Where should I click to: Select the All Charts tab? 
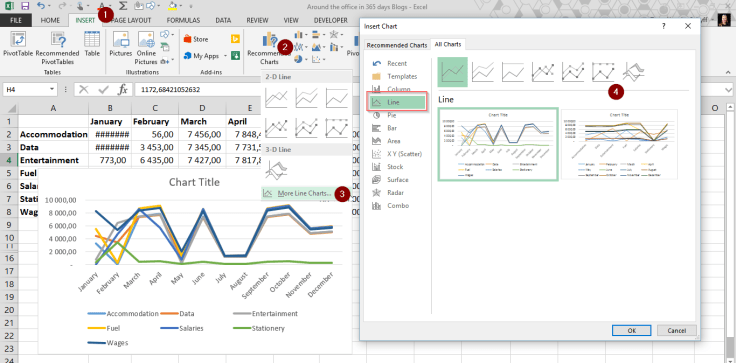pos(447,44)
